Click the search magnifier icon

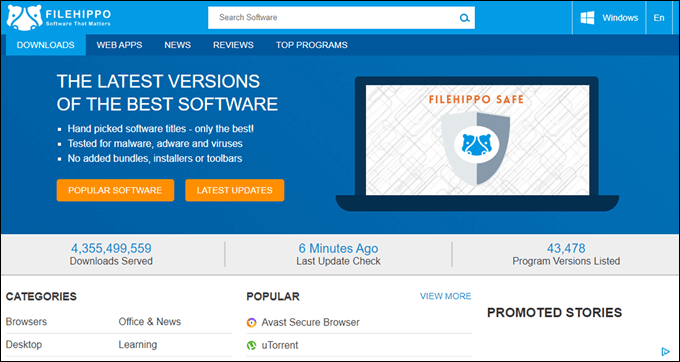[x=464, y=18]
